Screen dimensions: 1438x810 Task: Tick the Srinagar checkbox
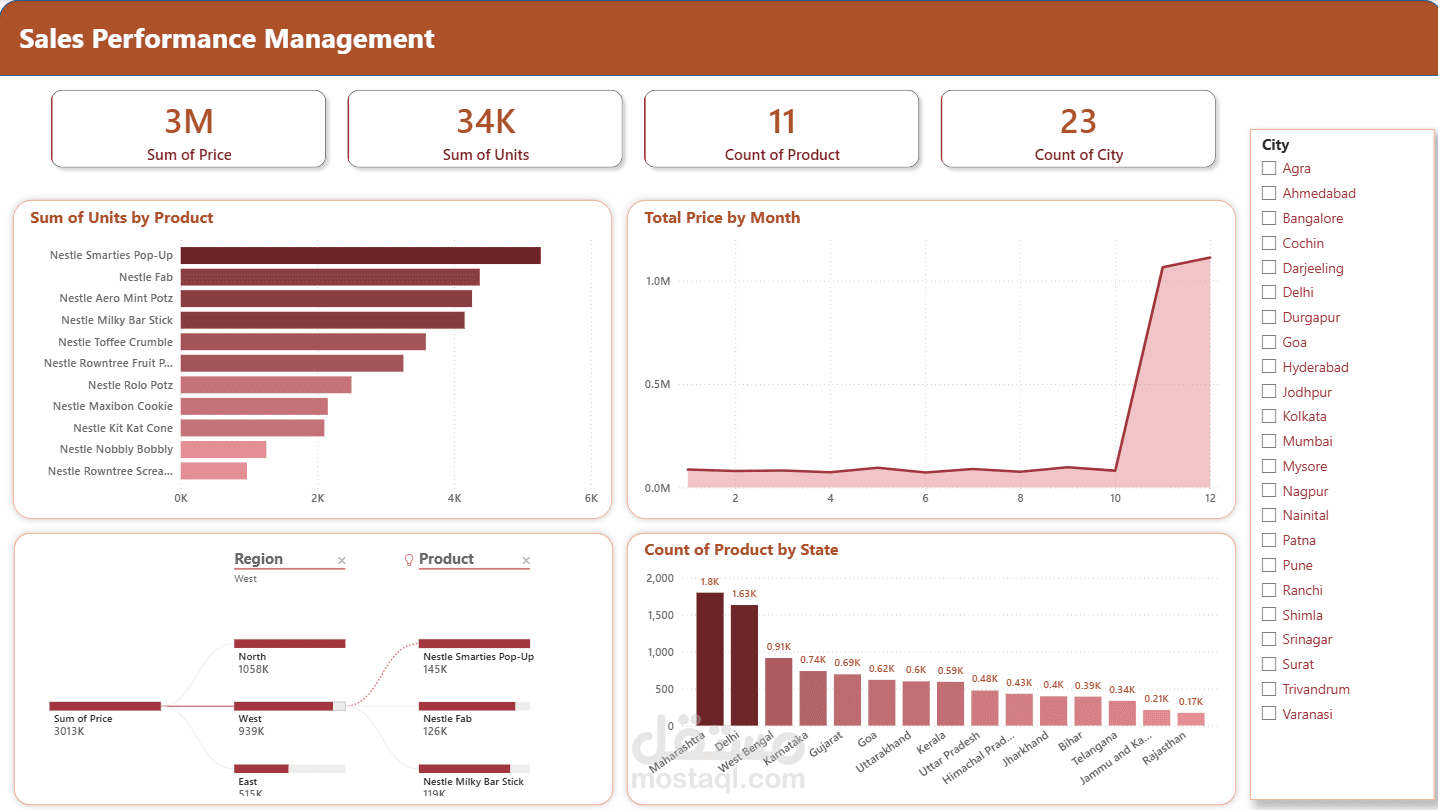click(1269, 639)
